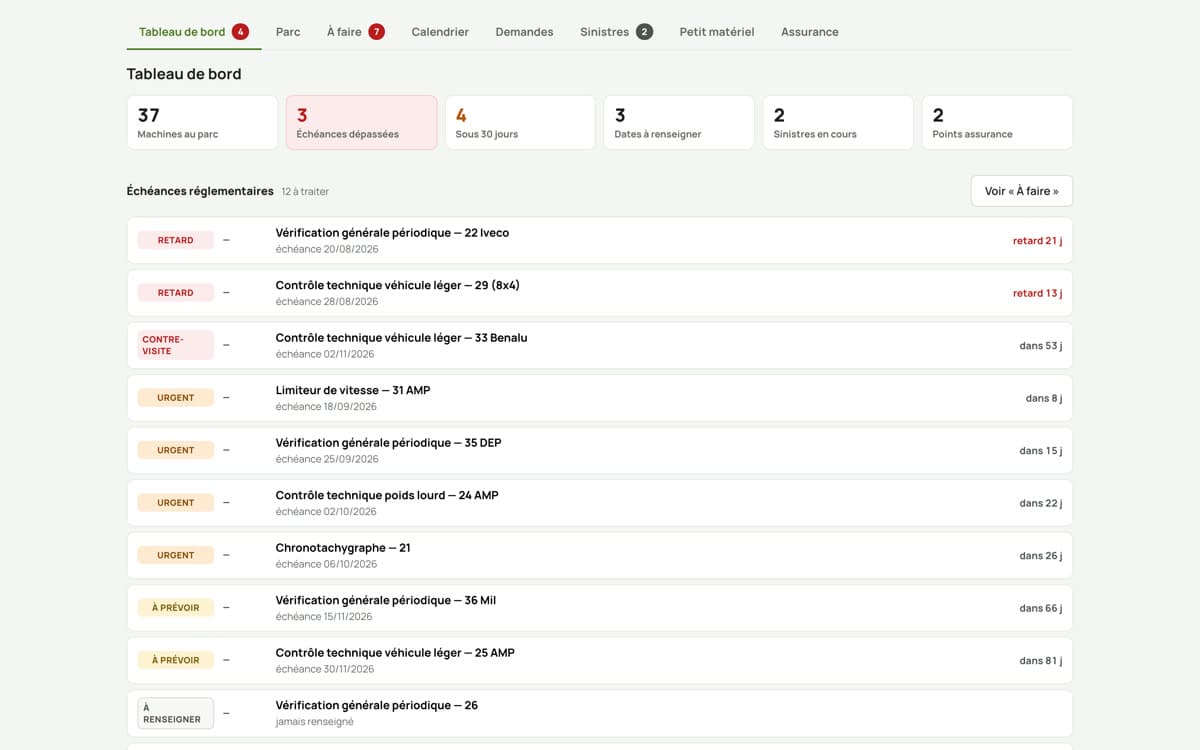The width and height of the screenshot is (1200, 750).
Task: Click À PRÉVOIR tag on 36 Mil row
Action: (176, 608)
